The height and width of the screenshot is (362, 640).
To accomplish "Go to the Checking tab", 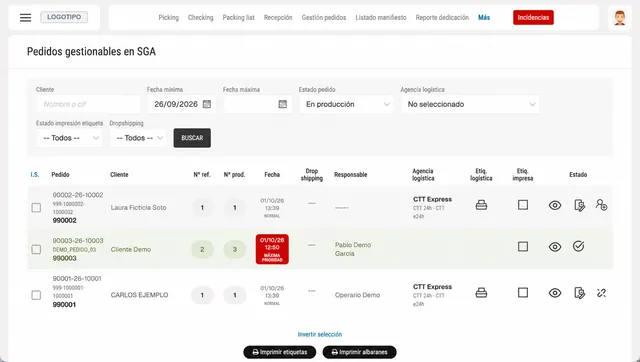I will (x=200, y=18).
